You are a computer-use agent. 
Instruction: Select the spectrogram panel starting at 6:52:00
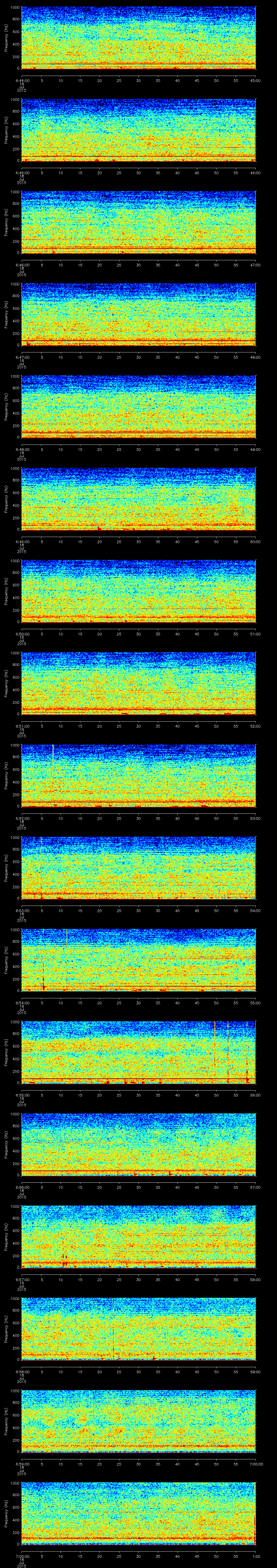tap(139, 775)
